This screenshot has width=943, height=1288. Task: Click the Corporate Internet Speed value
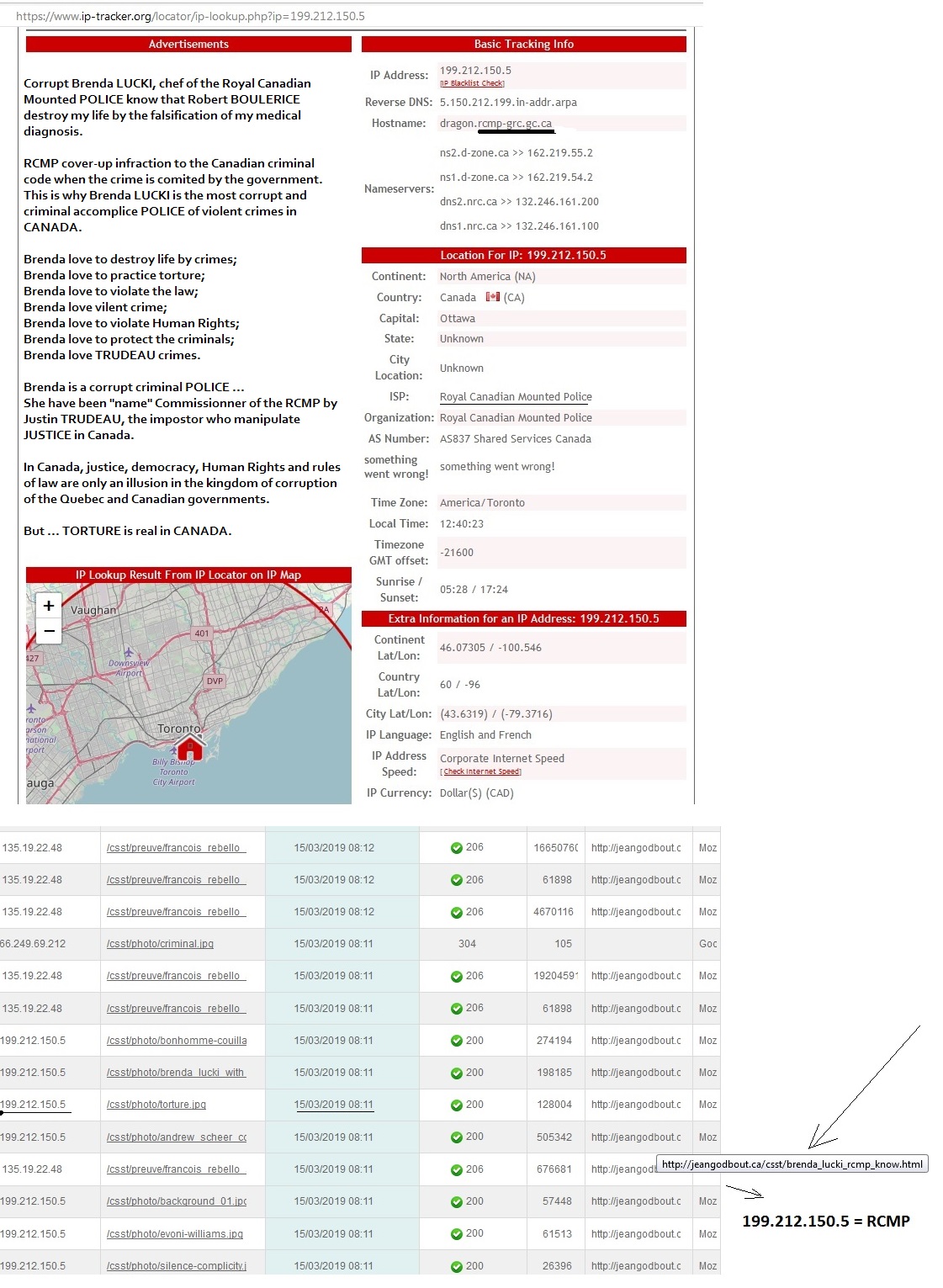click(502, 758)
